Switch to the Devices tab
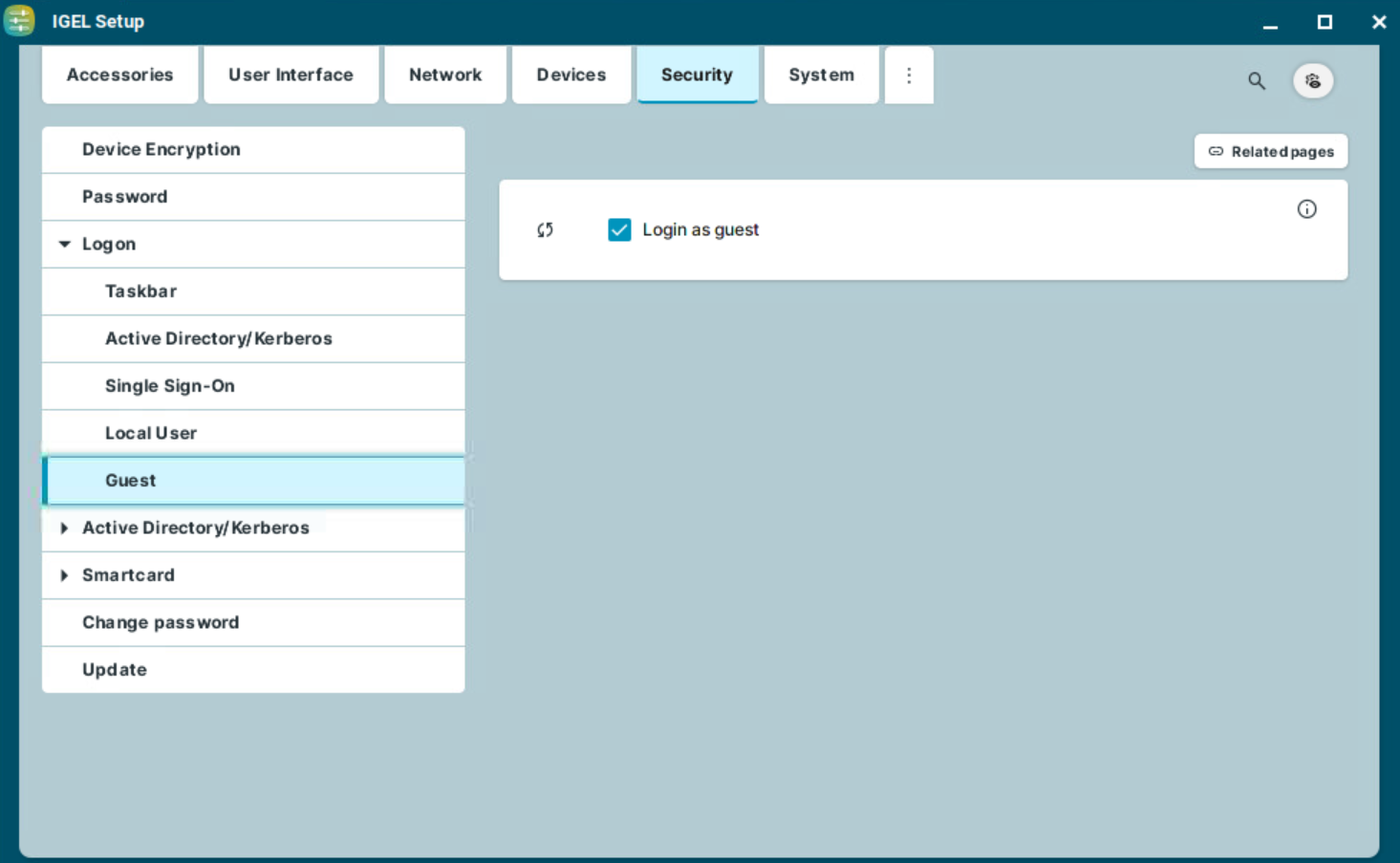Screen dimensions: 1400x863 tap(571, 75)
